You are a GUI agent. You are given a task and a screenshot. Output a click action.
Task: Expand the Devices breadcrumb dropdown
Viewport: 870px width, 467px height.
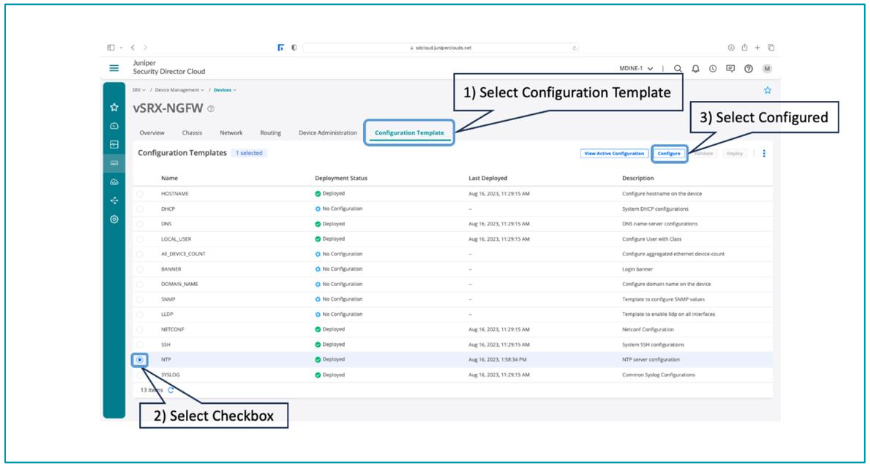coord(225,90)
